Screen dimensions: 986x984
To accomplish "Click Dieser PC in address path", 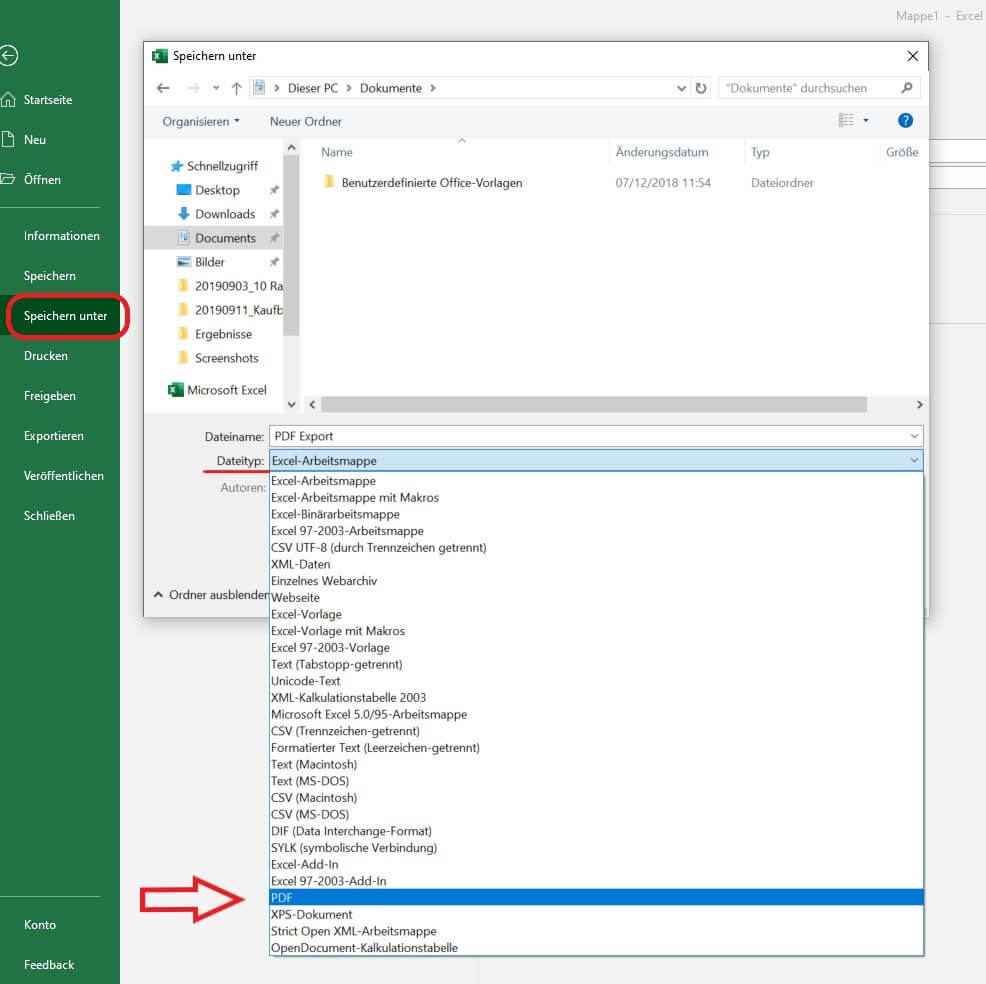I will coord(313,88).
